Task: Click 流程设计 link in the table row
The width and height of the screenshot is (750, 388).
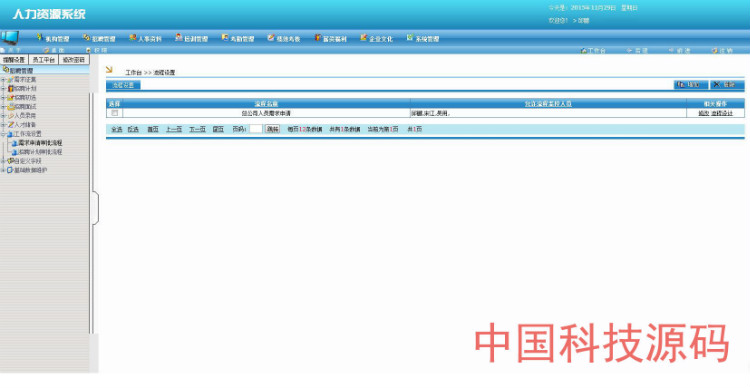Action: tap(722, 113)
